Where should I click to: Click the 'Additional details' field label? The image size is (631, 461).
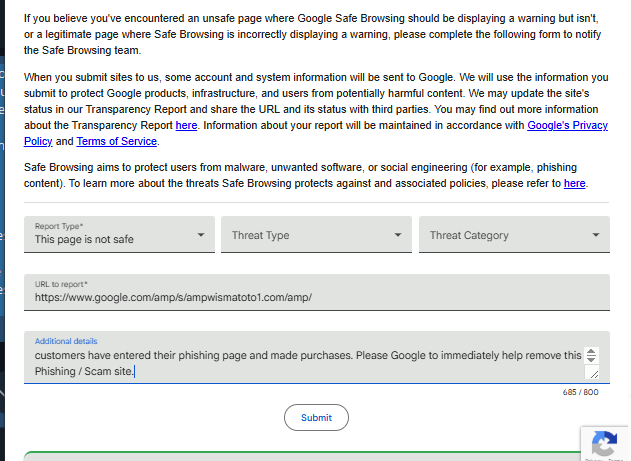pyautogui.click(x=66, y=341)
